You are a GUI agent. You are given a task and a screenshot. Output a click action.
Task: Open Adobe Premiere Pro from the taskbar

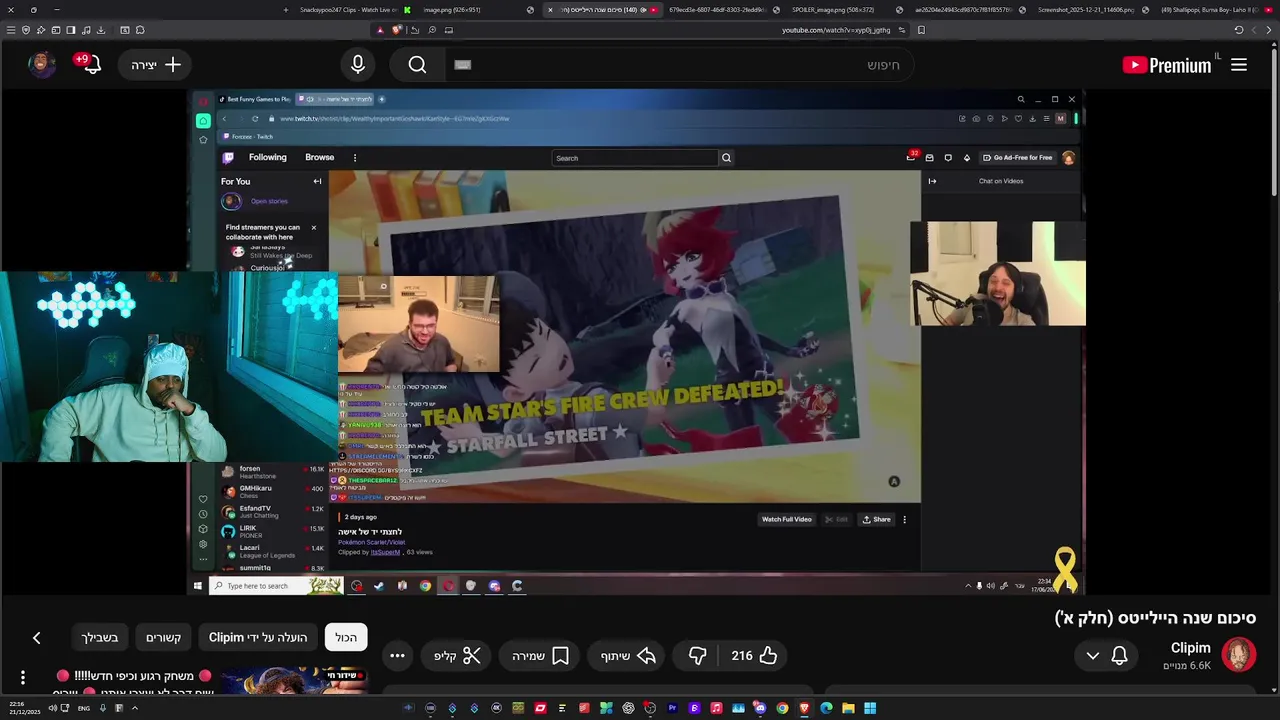(672, 708)
